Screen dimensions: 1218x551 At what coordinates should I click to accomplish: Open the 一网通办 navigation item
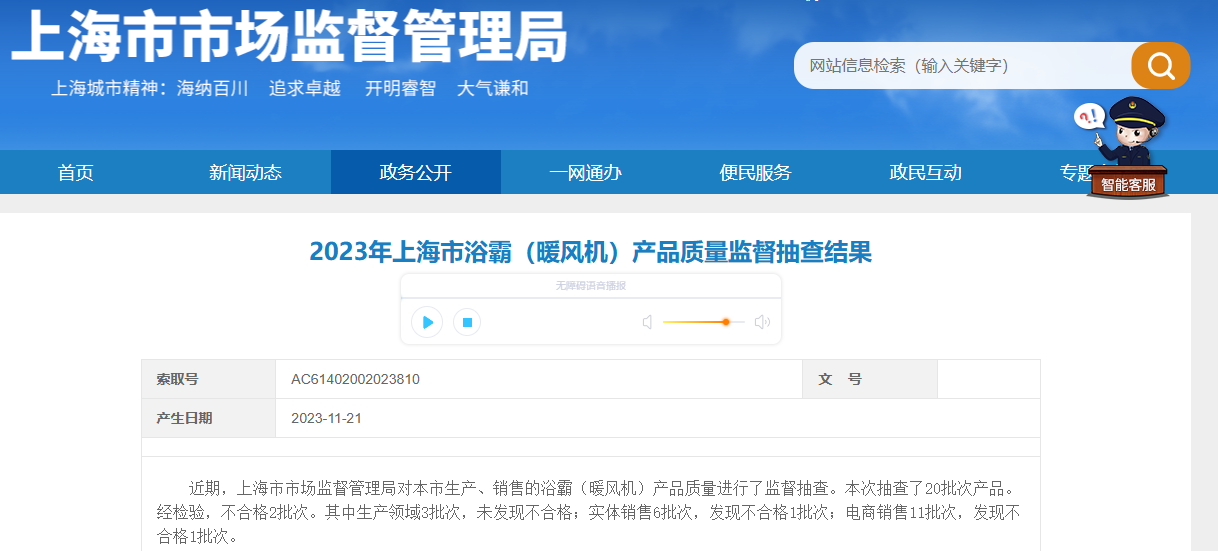pyautogui.click(x=586, y=172)
